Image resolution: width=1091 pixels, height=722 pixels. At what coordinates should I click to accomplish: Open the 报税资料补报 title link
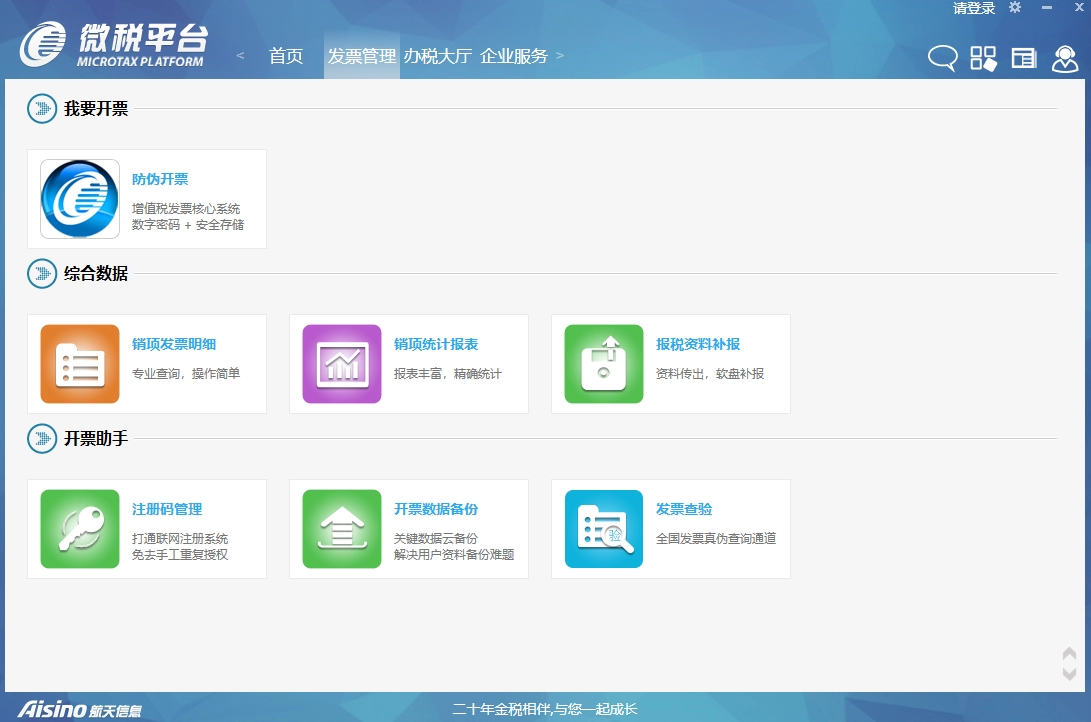pos(698,344)
